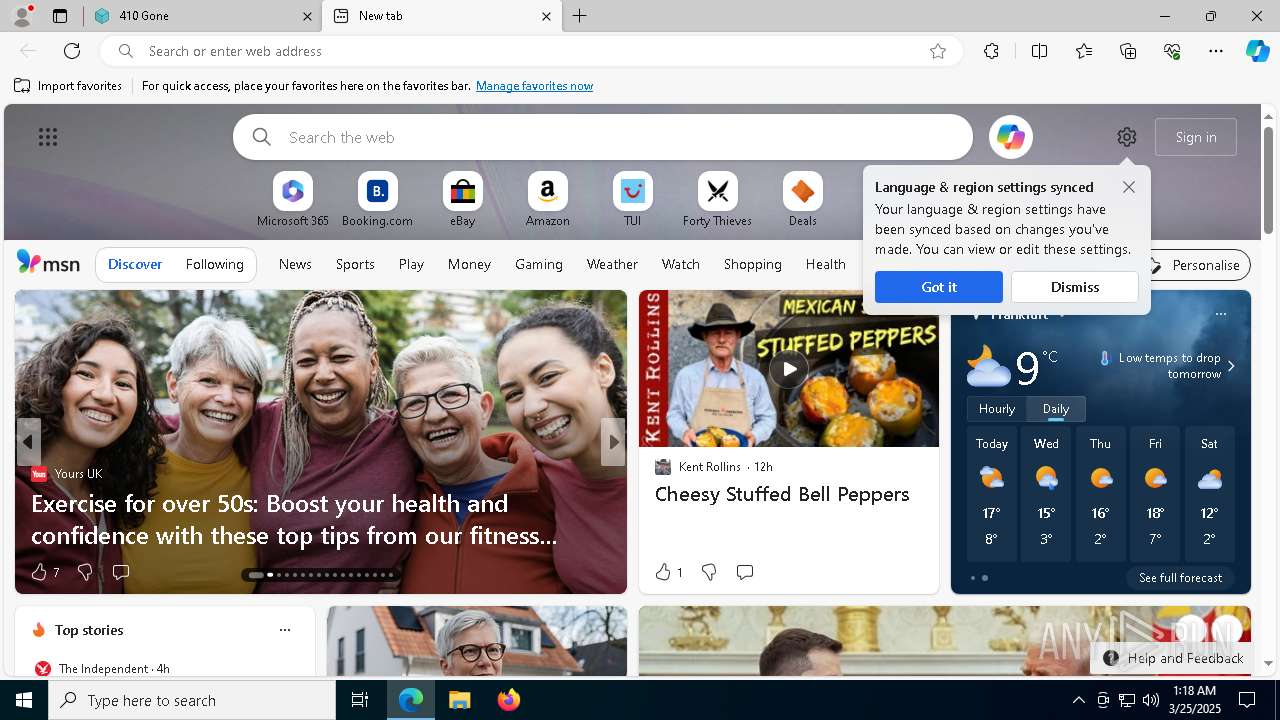Open See full forecast link
1280x720 pixels.
(x=1181, y=578)
